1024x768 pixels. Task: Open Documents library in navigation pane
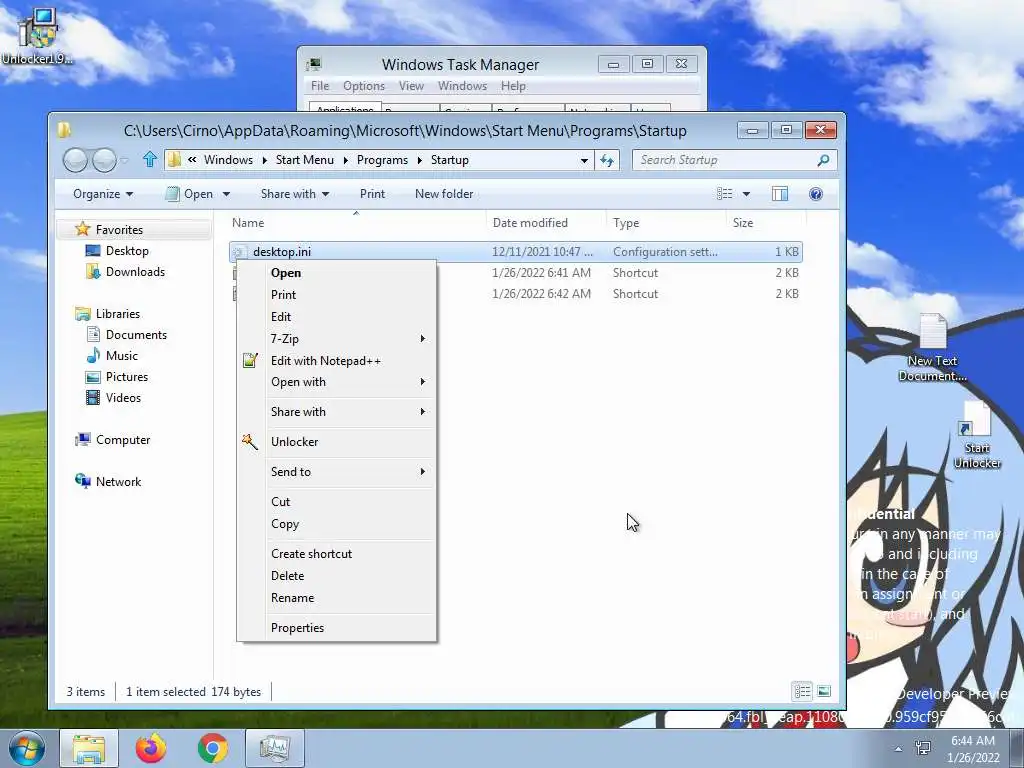coord(136,334)
